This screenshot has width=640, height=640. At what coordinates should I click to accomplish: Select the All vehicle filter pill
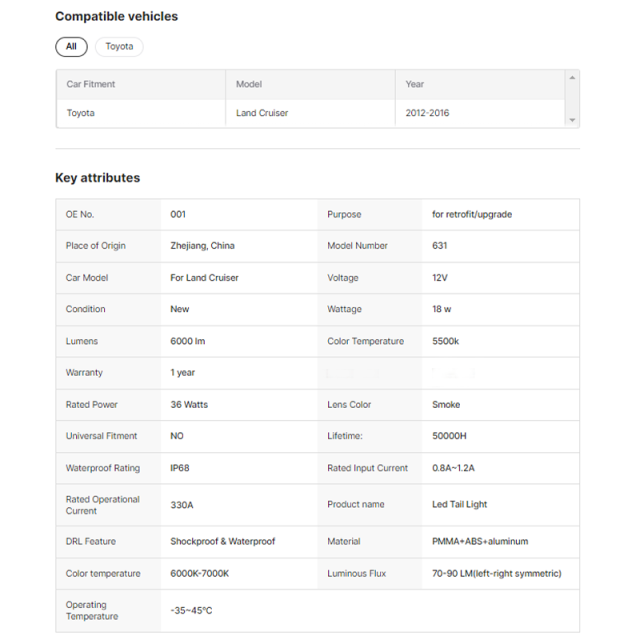[71, 46]
